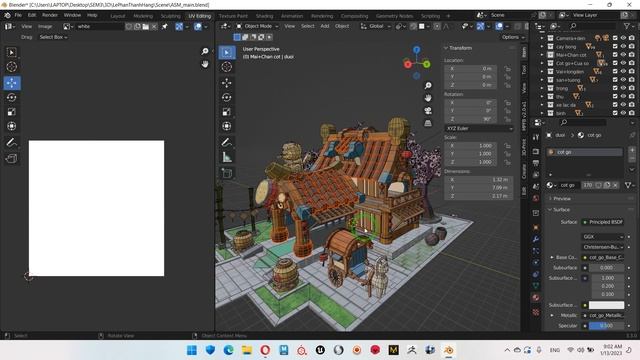Toggle exclude checkbox for cay bong collection
The width and height of the screenshot is (640, 360).
(x=615, y=47)
